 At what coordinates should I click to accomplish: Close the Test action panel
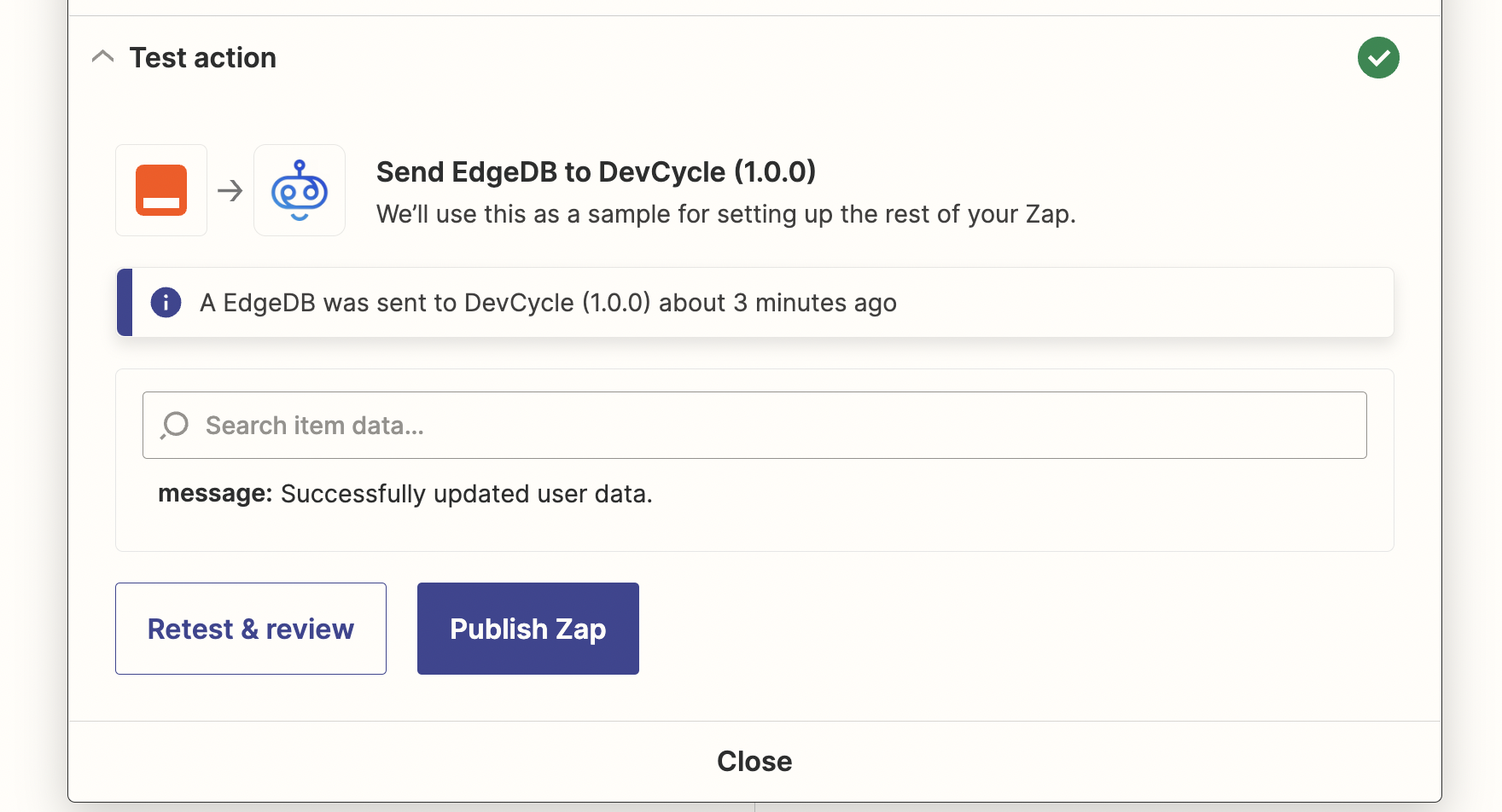pos(754,761)
